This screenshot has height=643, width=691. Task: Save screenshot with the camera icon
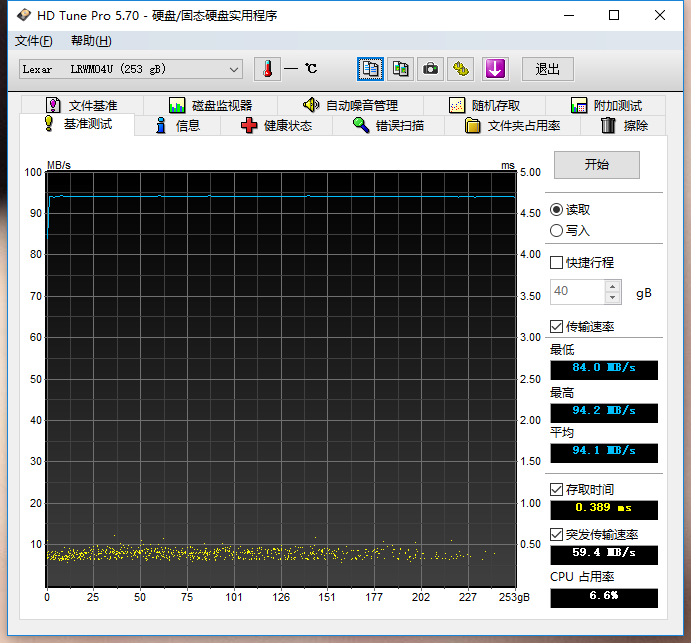click(x=430, y=69)
